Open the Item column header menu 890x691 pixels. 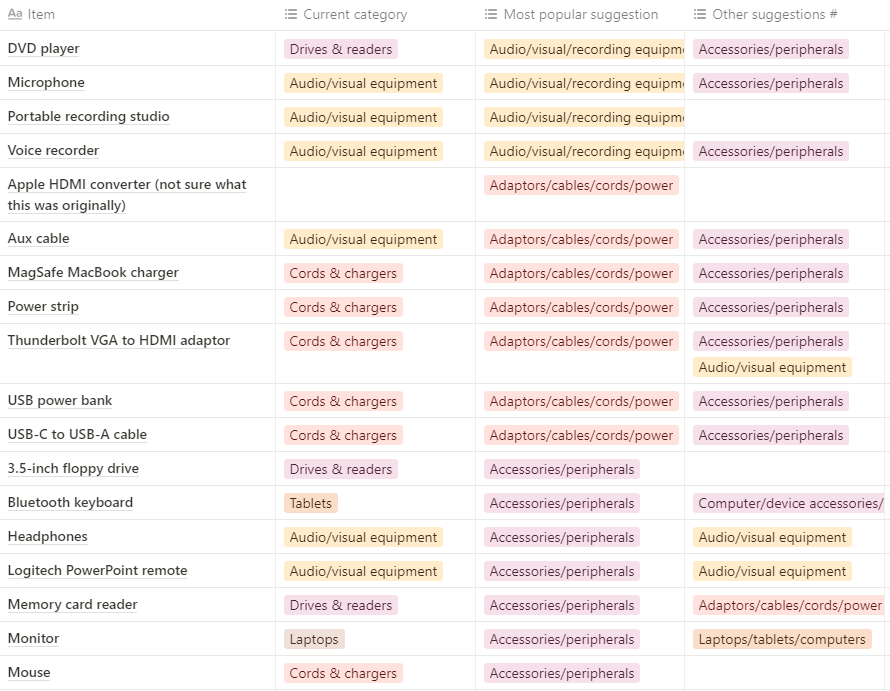pos(41,15)
